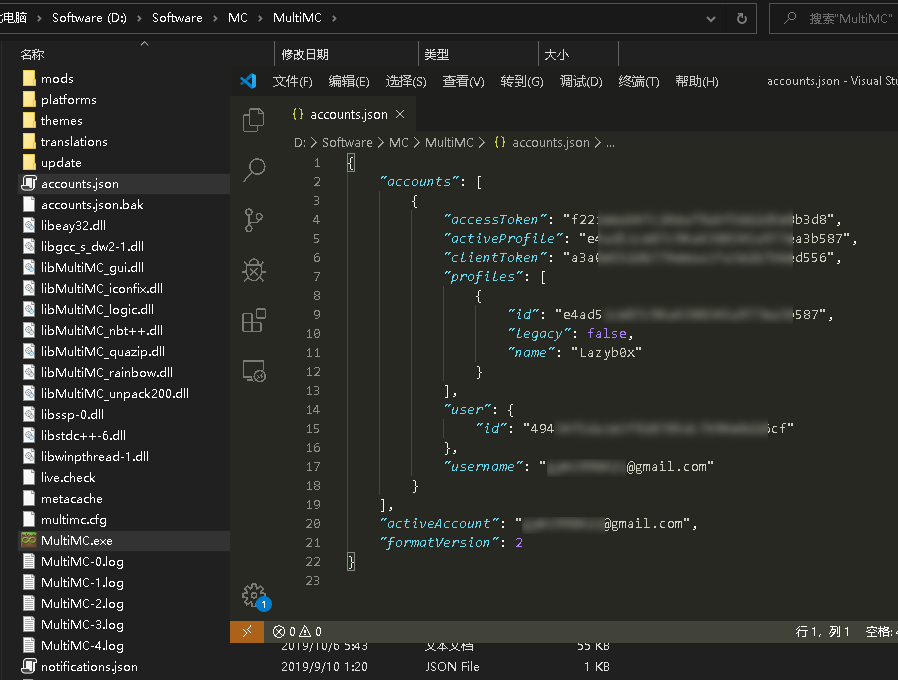Screen dimensions: 898x680
Task: Open the 帮助(H) menu
Action: pos(696,81)
